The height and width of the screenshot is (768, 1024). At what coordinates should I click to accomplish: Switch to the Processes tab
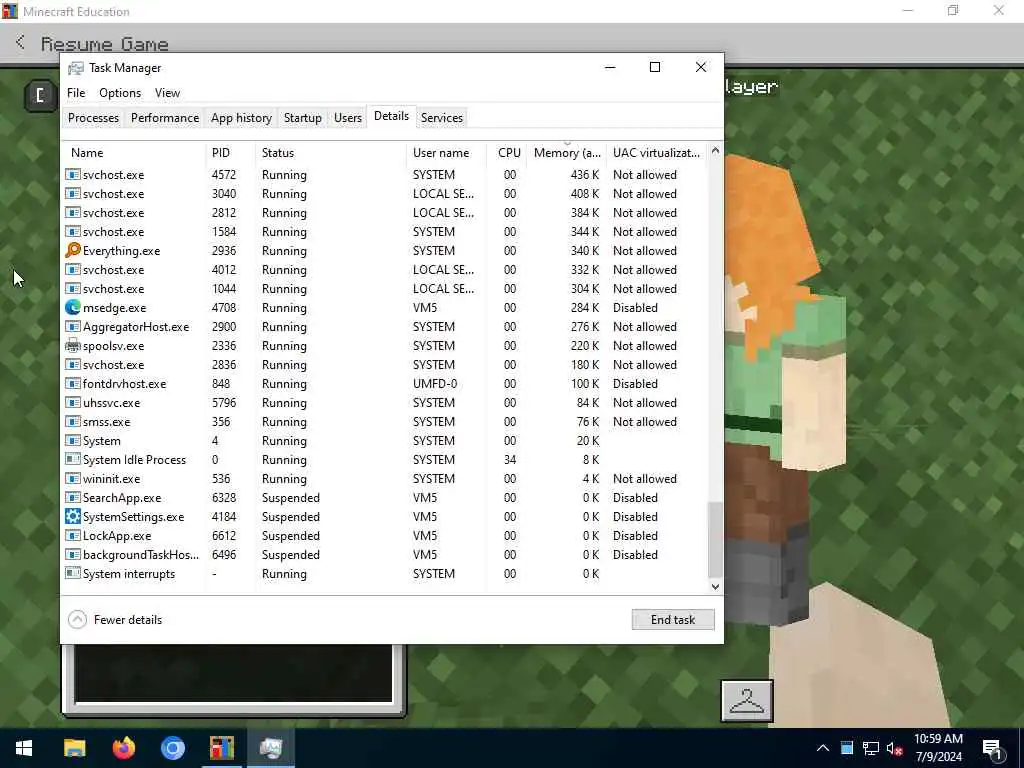pos(93,118)
